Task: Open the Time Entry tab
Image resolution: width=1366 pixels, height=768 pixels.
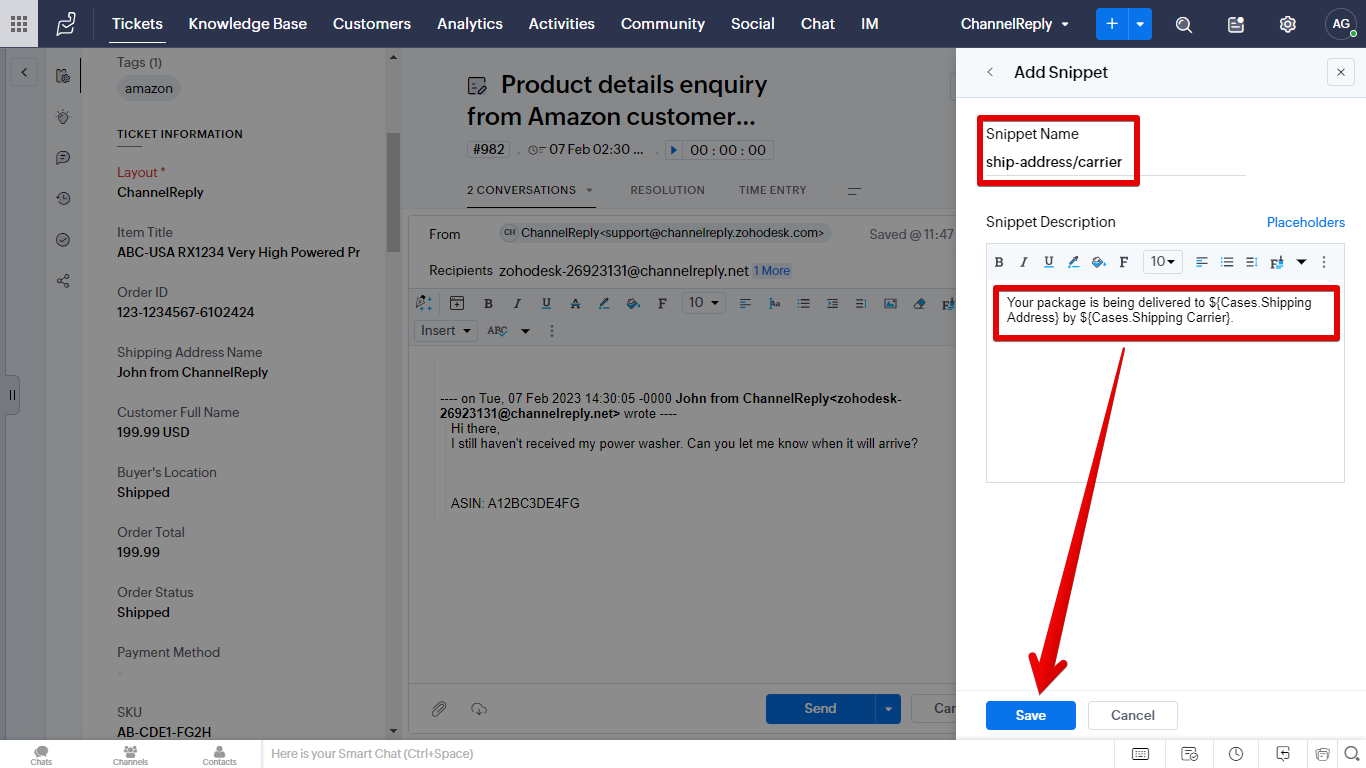Action: (x=772, y=190)
